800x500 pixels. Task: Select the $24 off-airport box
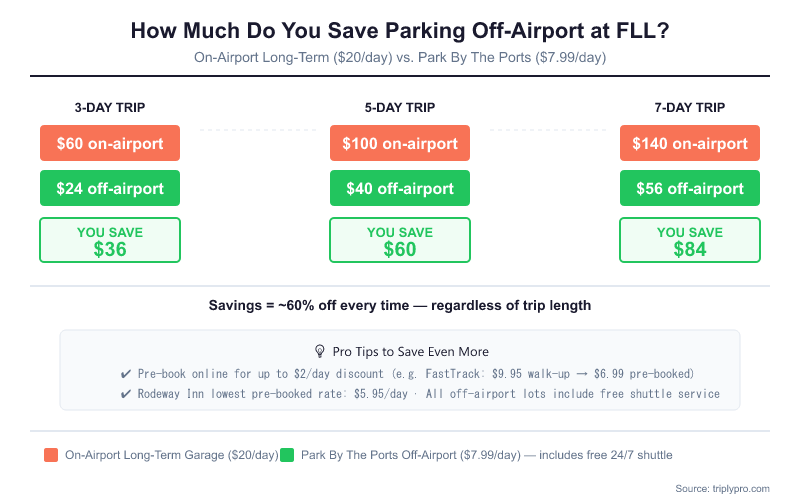tap(110, 188)
